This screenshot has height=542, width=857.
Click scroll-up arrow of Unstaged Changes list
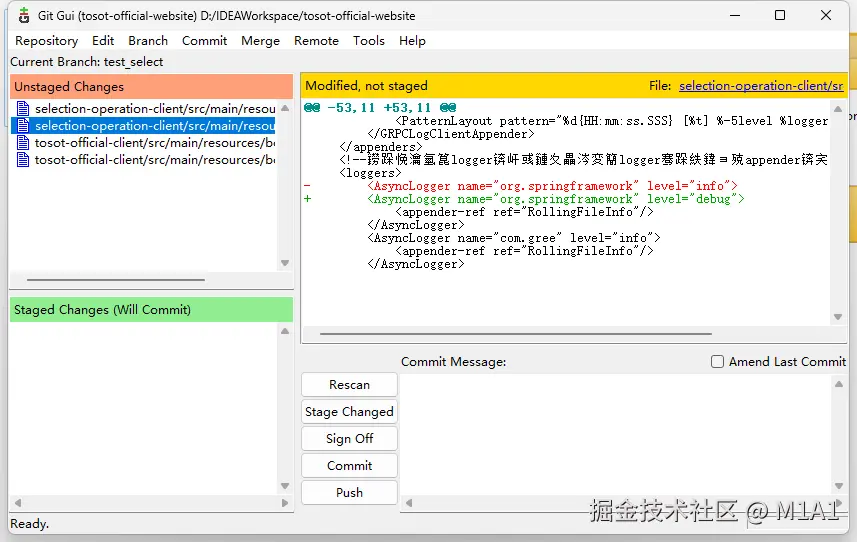[x=285, y=108]
